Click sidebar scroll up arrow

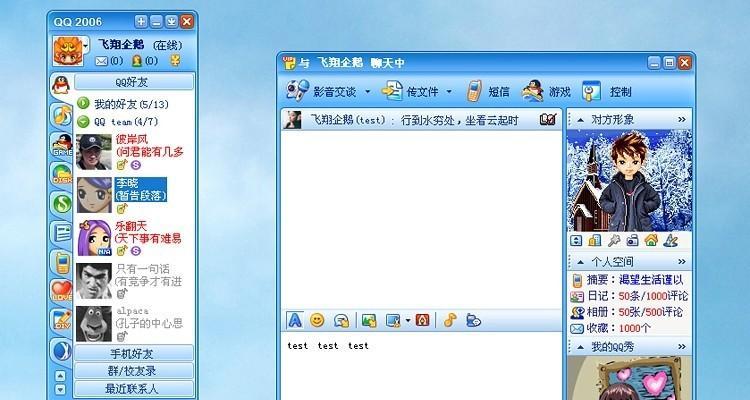60,376
